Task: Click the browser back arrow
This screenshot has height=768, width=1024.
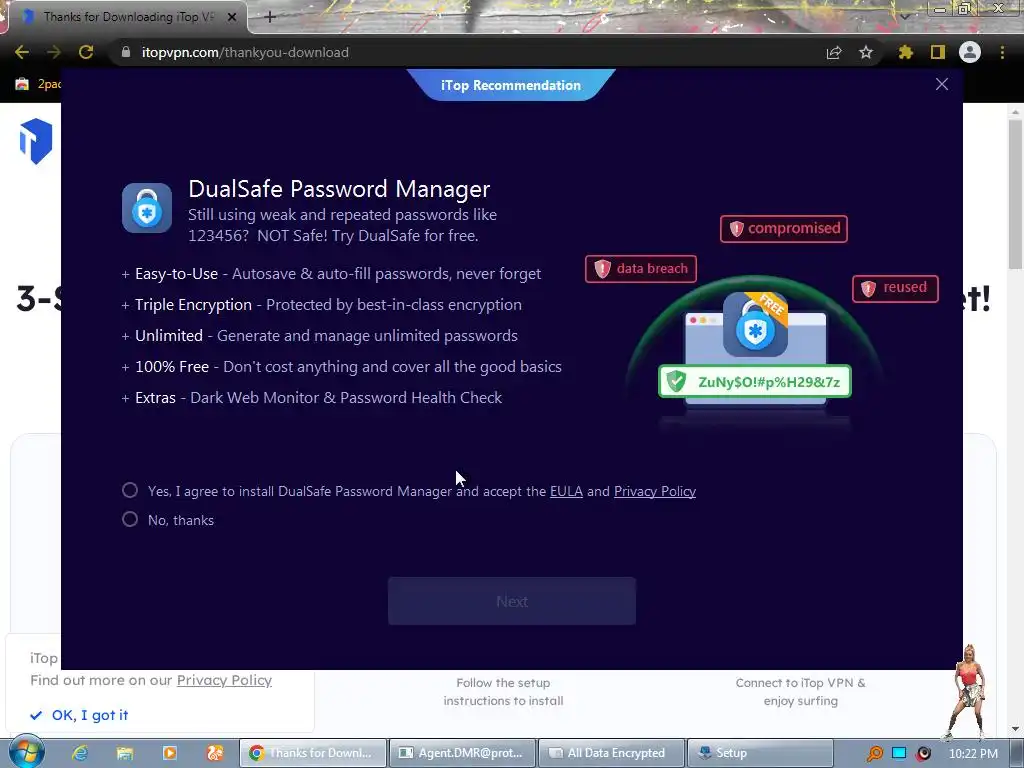Action: [x=22, y=52]
